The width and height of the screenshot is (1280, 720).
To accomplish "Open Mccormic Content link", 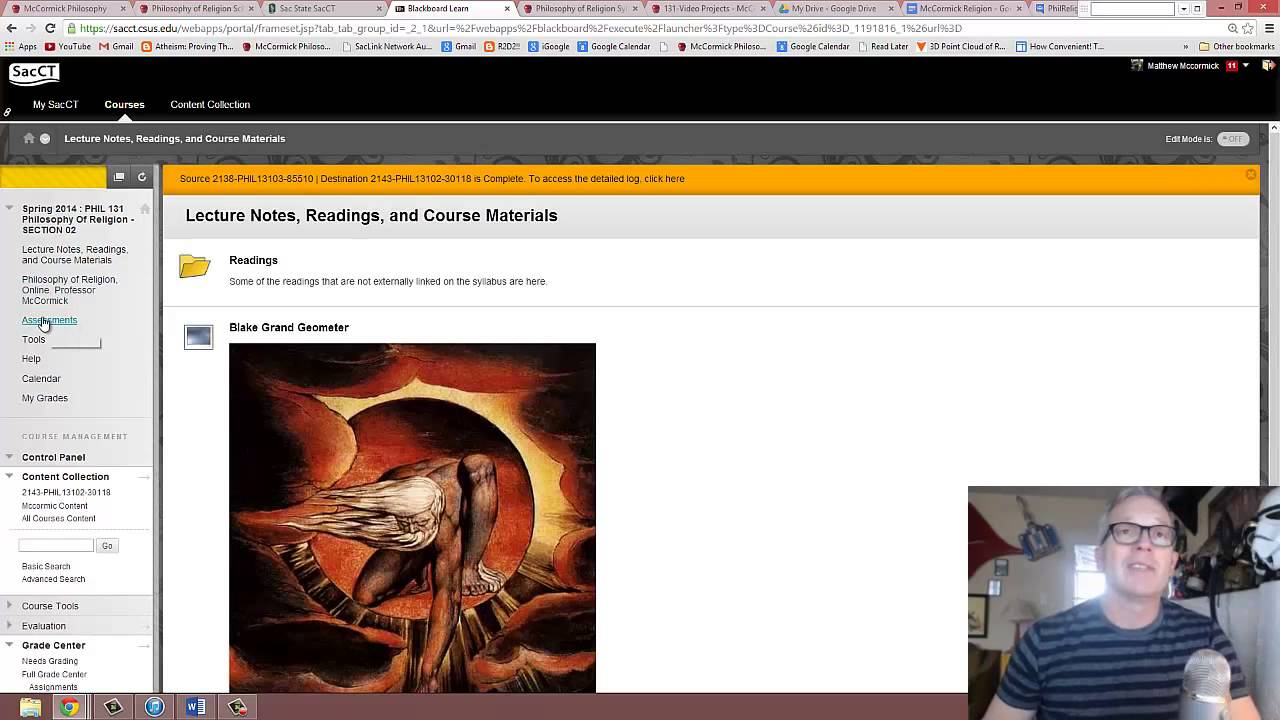I will coord(55,506).
